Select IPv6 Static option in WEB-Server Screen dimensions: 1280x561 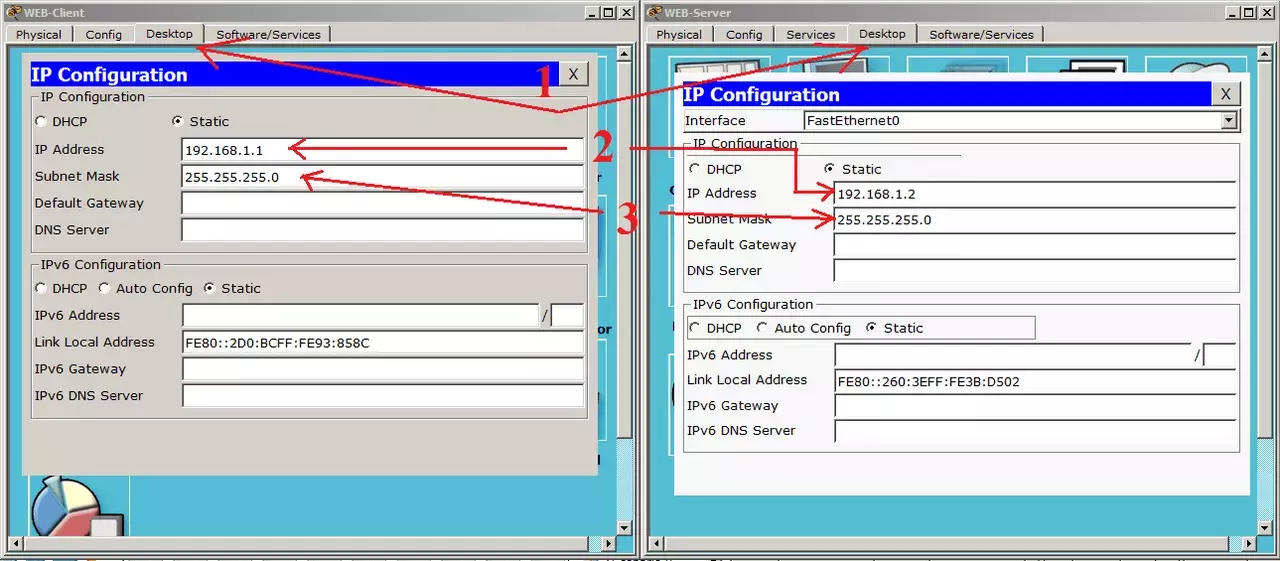(871, 329)
